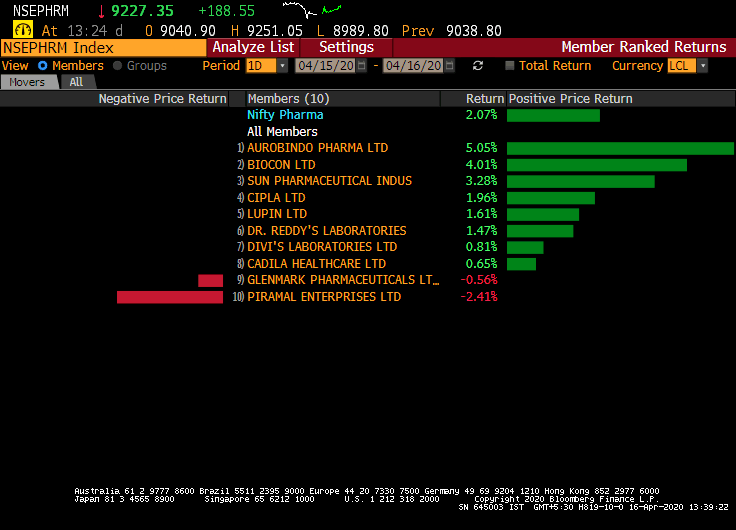Select AUROBINDO PHARMA LTD member row
Viewport: 736px width, 530px height.
[317, 148]
